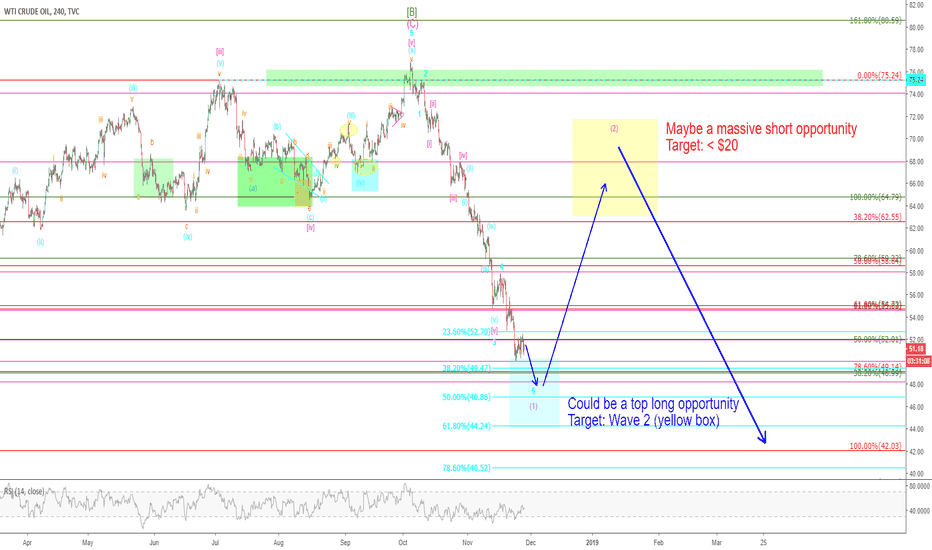This screenshot has height=550, width=932.
Task: Click the 82.00 price axis value
Action: pyautogui.click(x=916, y=5)
